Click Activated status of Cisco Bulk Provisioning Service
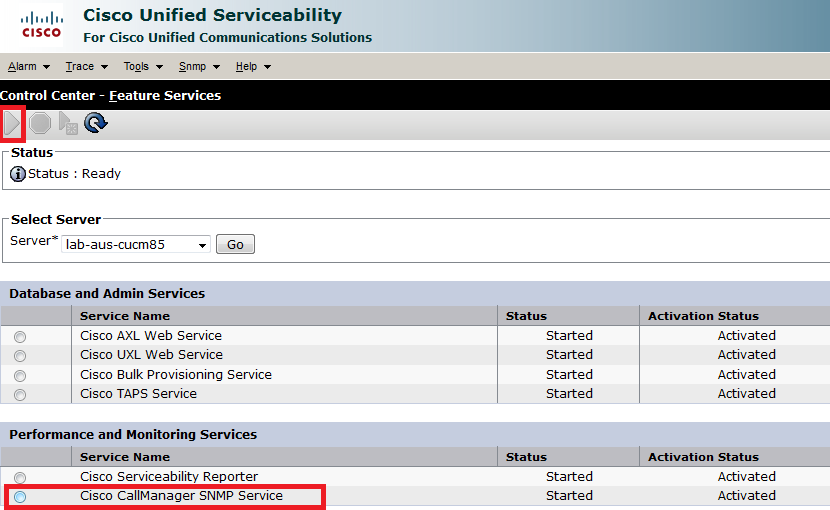 click(x=746, y=374)
